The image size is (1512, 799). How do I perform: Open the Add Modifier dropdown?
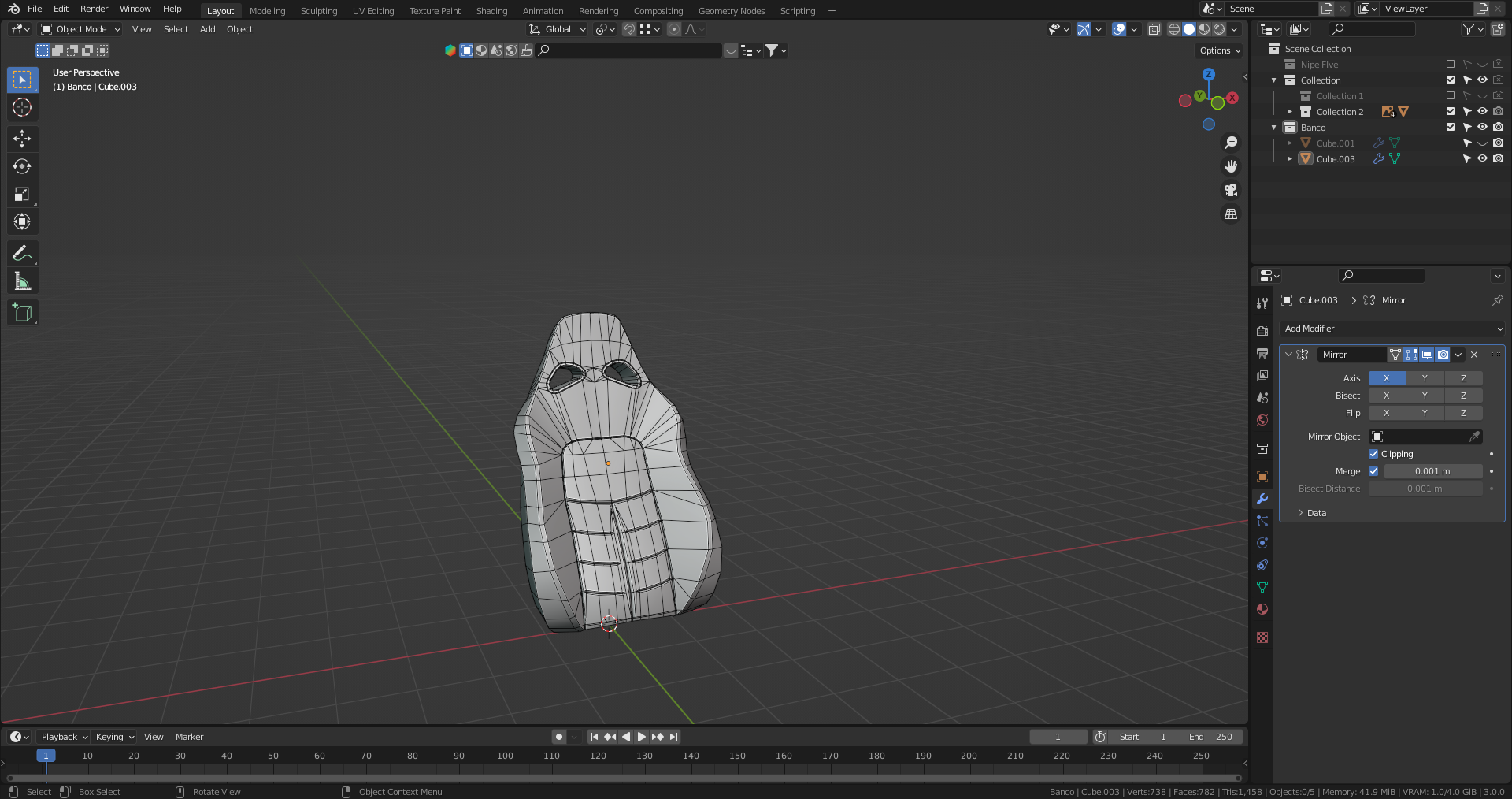[x=1392, y=329]
